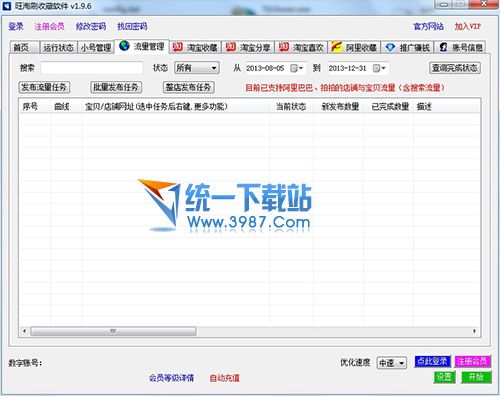
Task: Open the end date picker 2013-12-31
Action: [379, 68]
